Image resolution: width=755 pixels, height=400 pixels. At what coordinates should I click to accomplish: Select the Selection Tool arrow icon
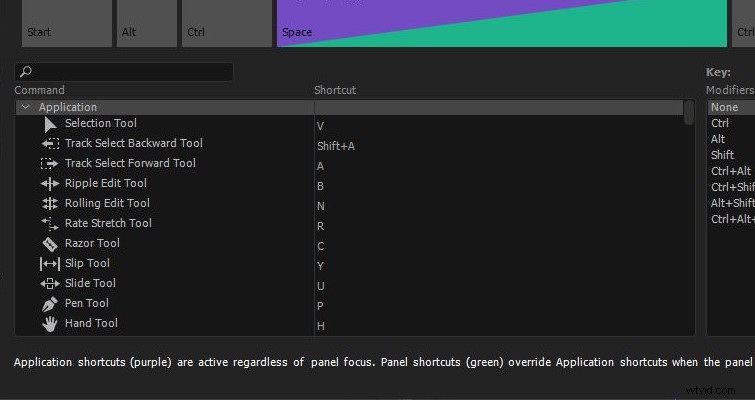[x=50, y=124]
